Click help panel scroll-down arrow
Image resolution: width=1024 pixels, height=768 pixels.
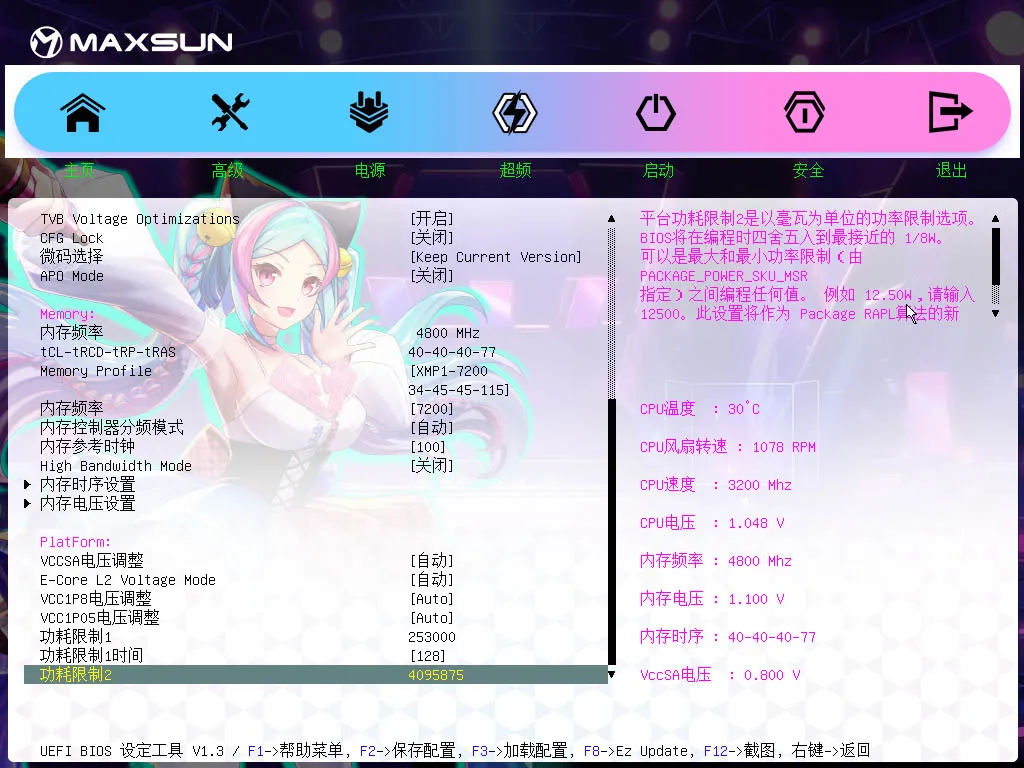pyautogui.click(x=995, y=313)
